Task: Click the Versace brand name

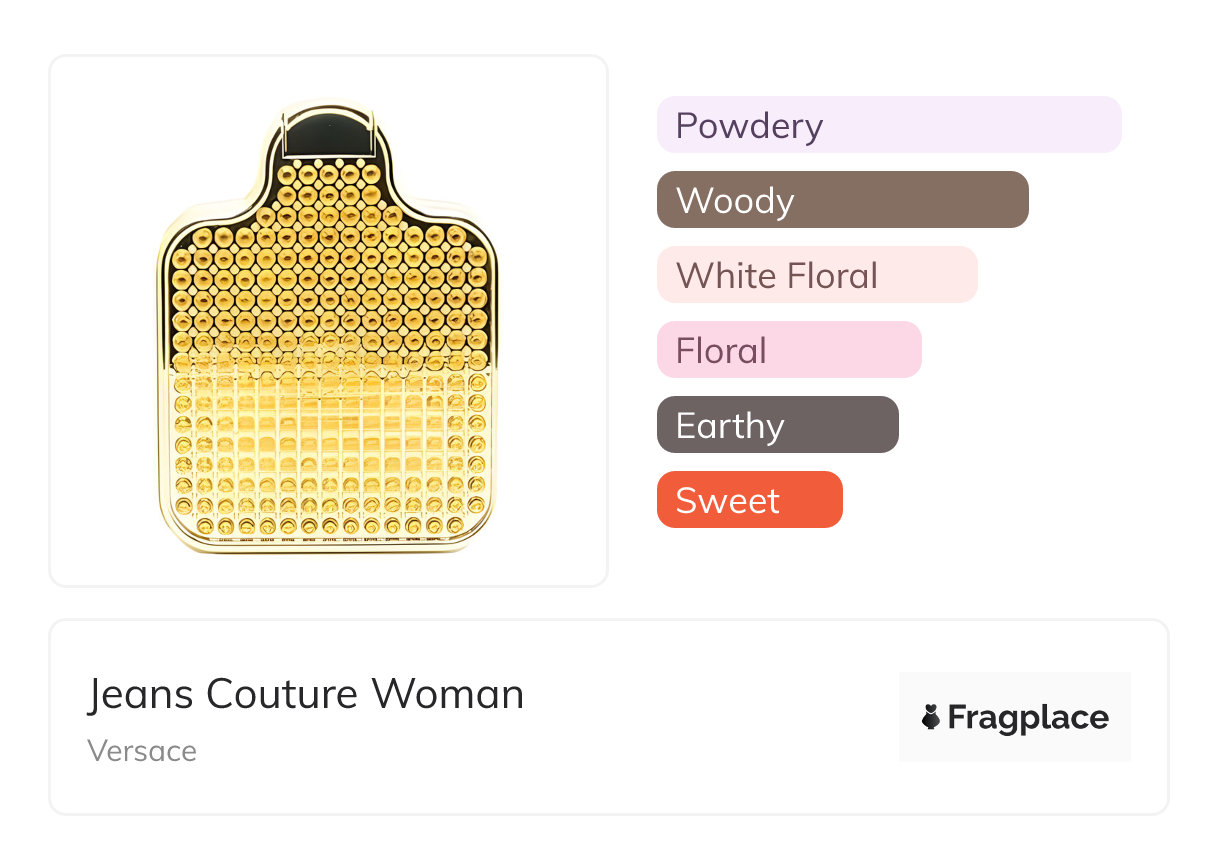Action: tap(142, 751)
